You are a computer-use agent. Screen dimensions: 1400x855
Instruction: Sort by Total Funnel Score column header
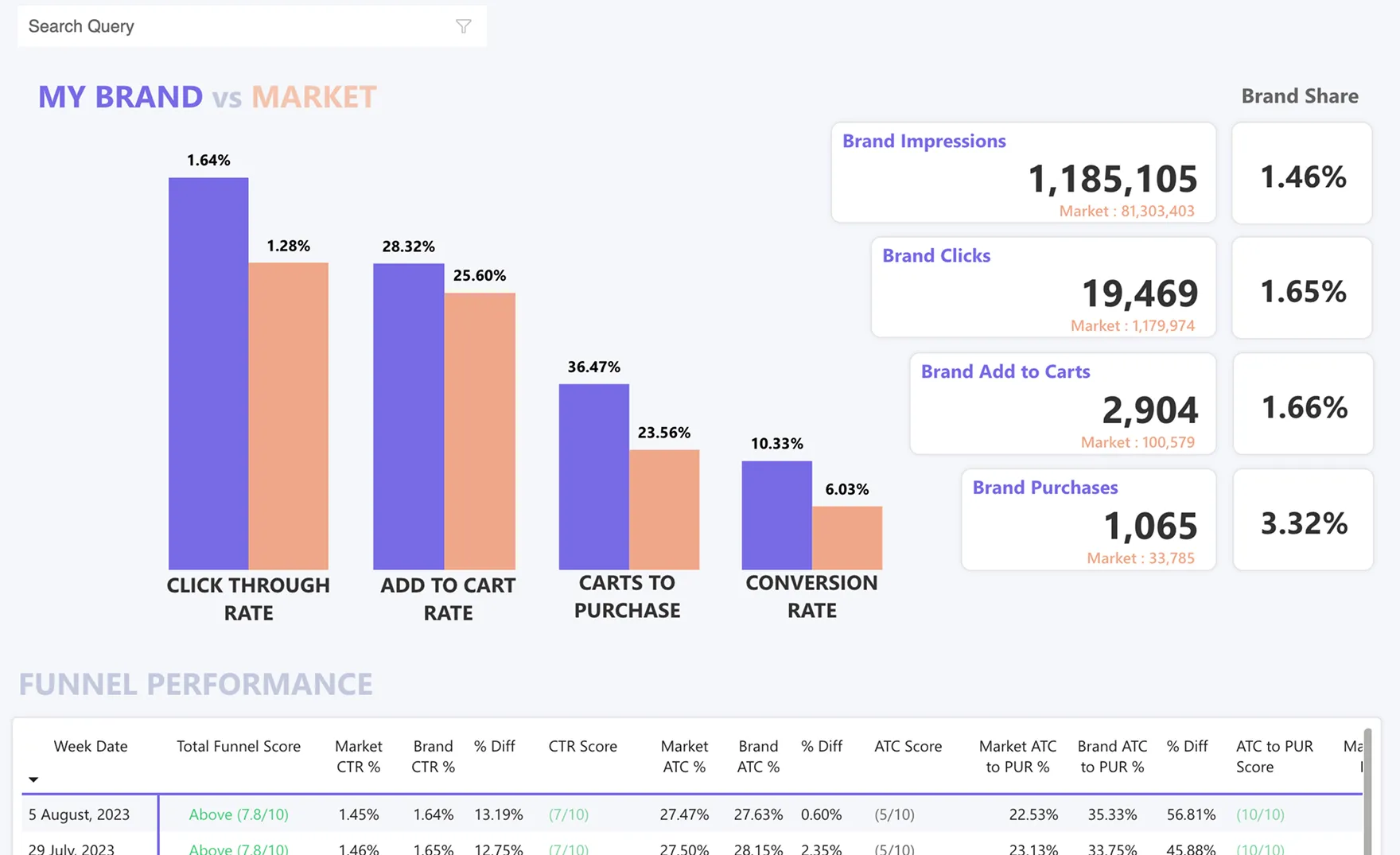[x=239, y=746]
